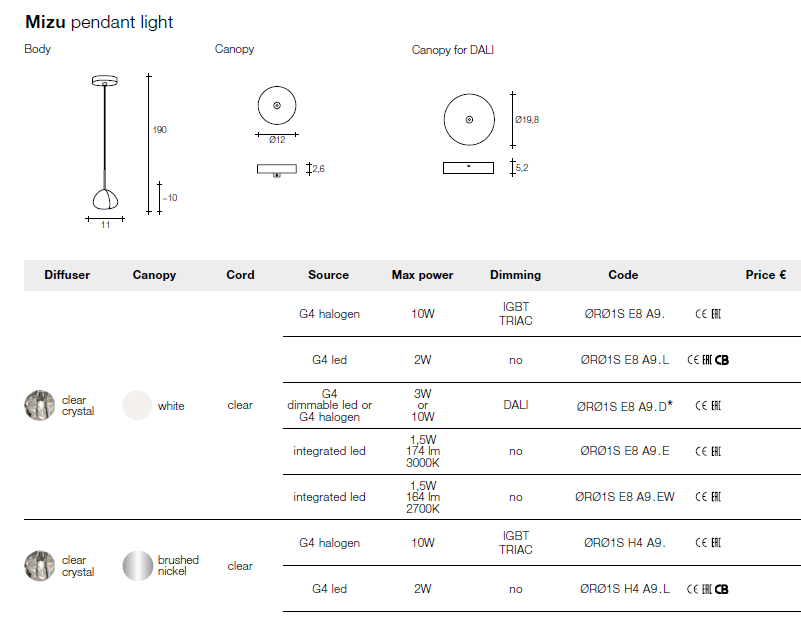Click the standard canopy side-view drawing next to 2,6

click(277, 170)
